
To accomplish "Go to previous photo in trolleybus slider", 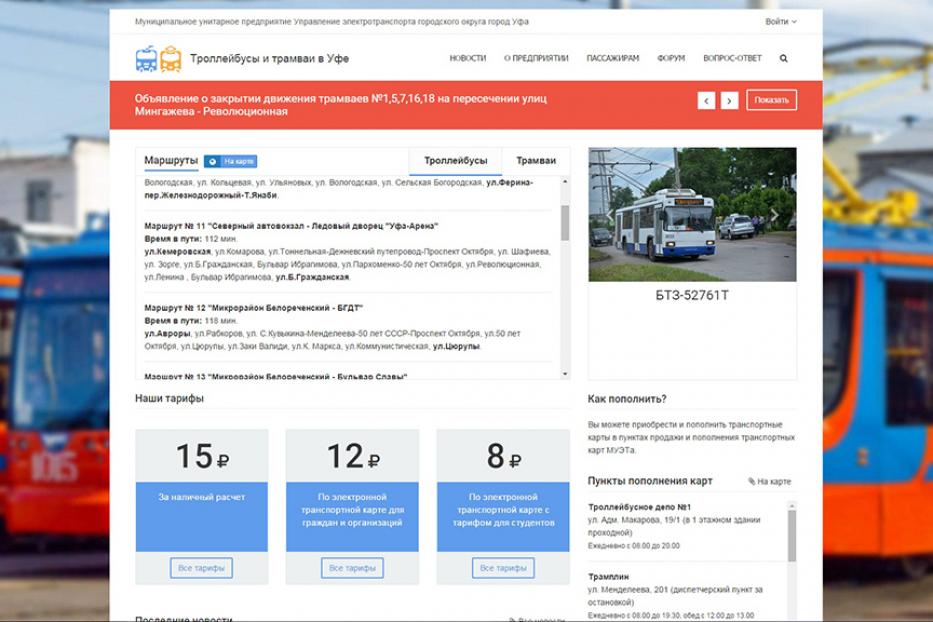I will coord(609,215).
